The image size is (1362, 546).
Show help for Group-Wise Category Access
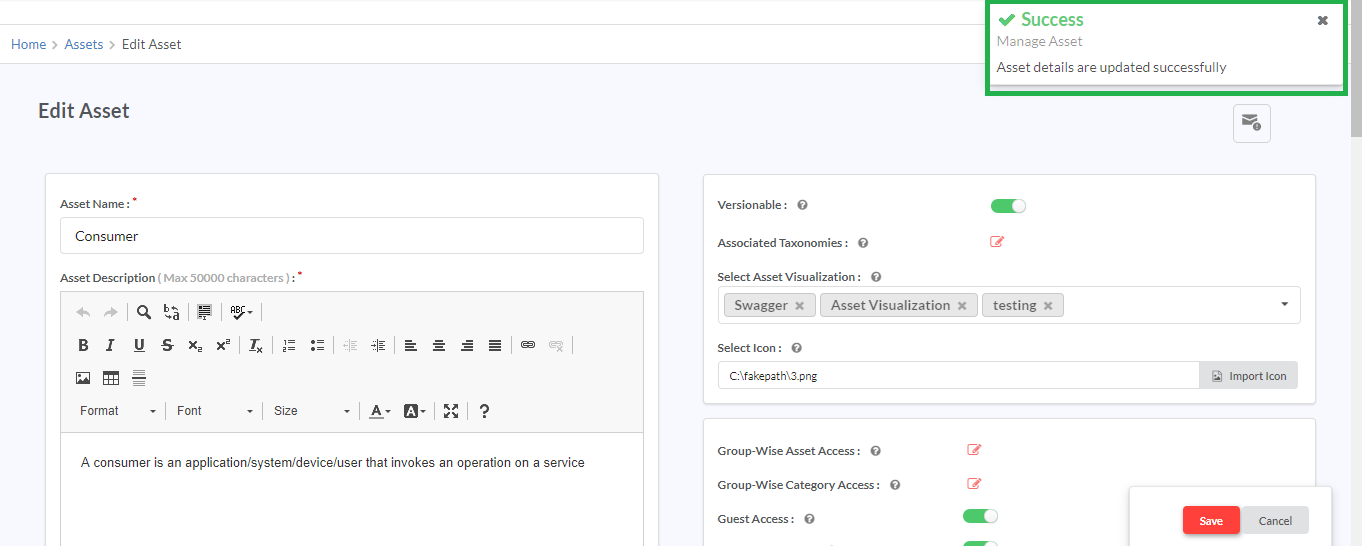click(x=895, y=485)
